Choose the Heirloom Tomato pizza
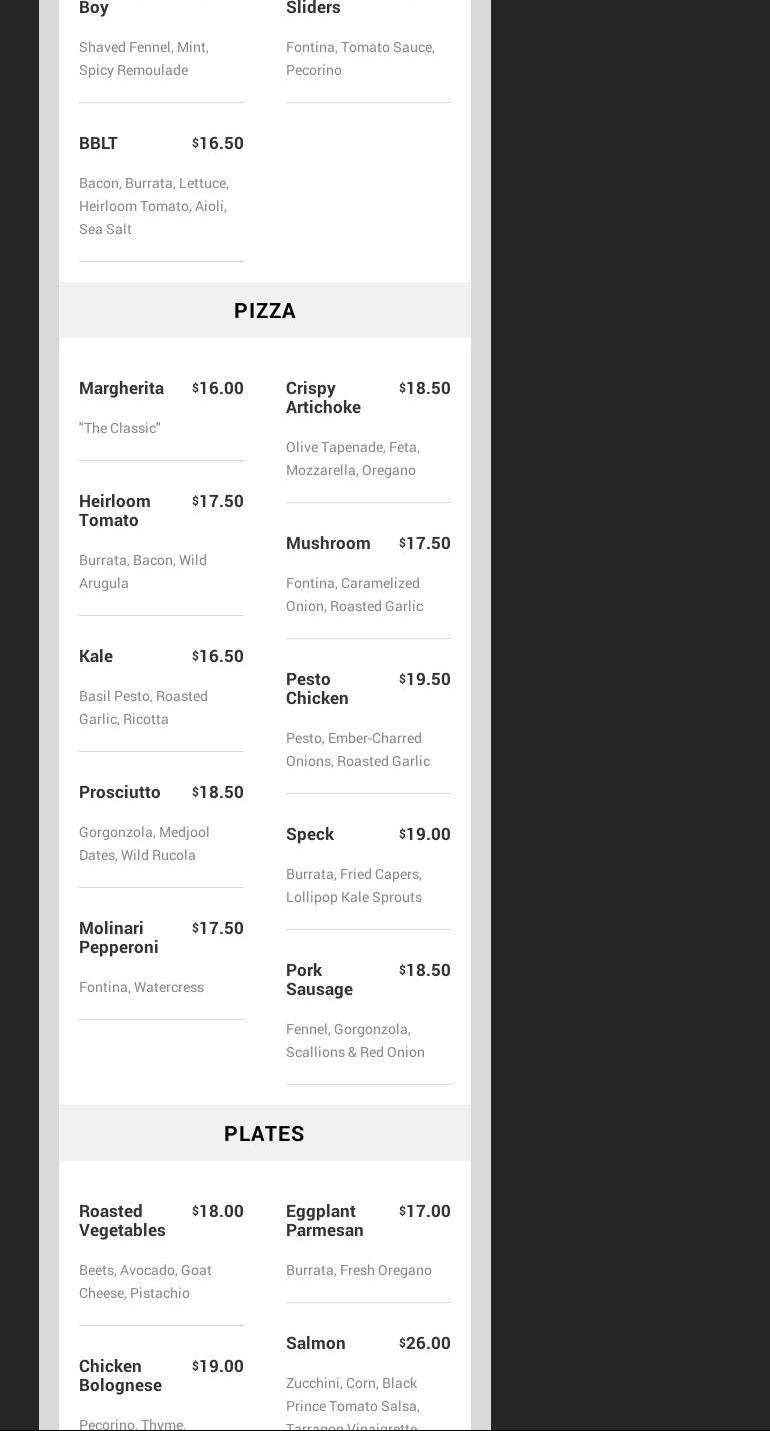Viewport: 770px width, 1431px height. [115, 511]
